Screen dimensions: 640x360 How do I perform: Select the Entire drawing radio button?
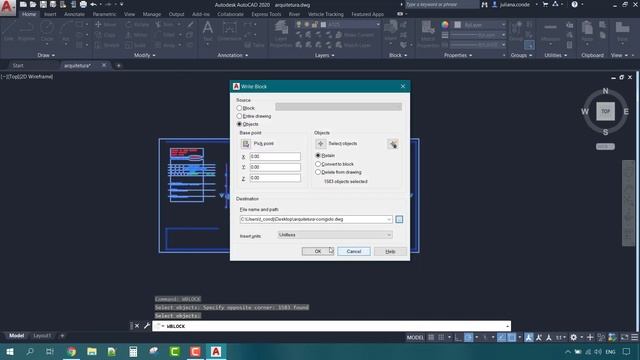pos(239,116)
